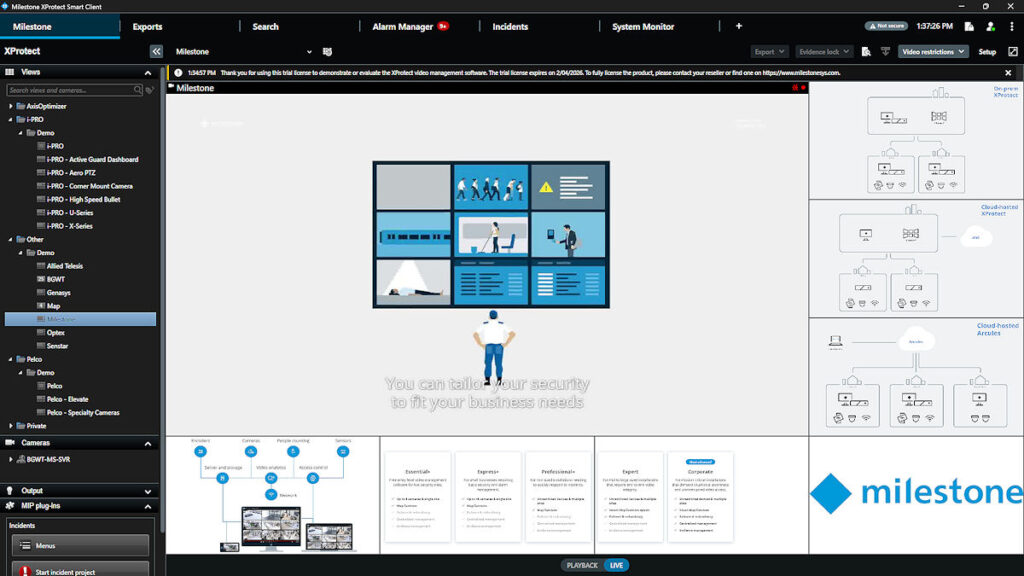The width and height of the screenshot is (1024, 576).
Task: Switch the player to PLAYBACK mode
Action: [583, 564]
